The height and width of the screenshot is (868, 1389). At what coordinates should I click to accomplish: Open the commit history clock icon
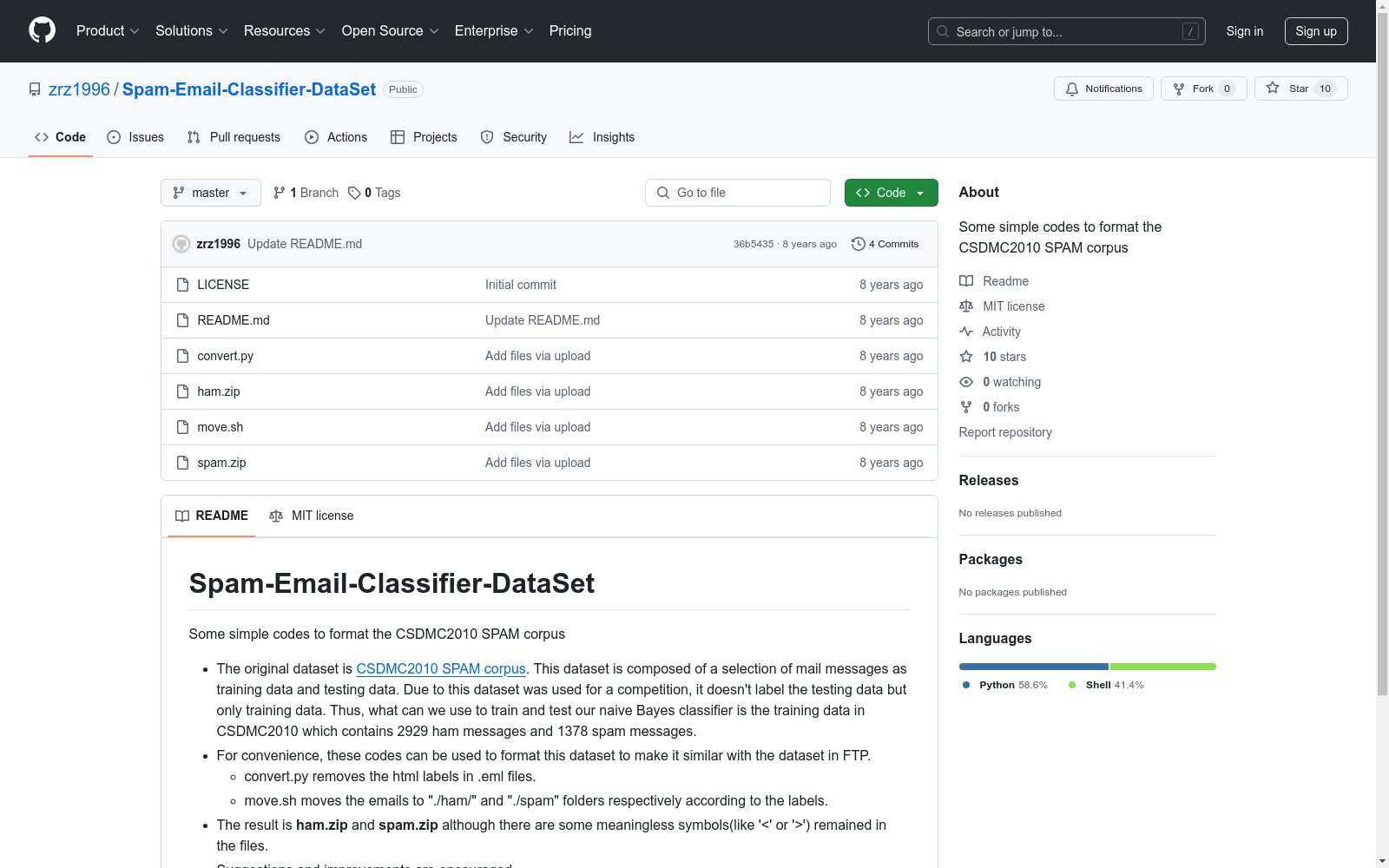point(859,244)
